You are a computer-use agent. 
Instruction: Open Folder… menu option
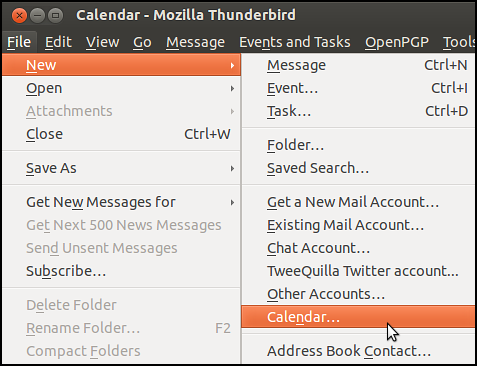[x=358, y=145]
